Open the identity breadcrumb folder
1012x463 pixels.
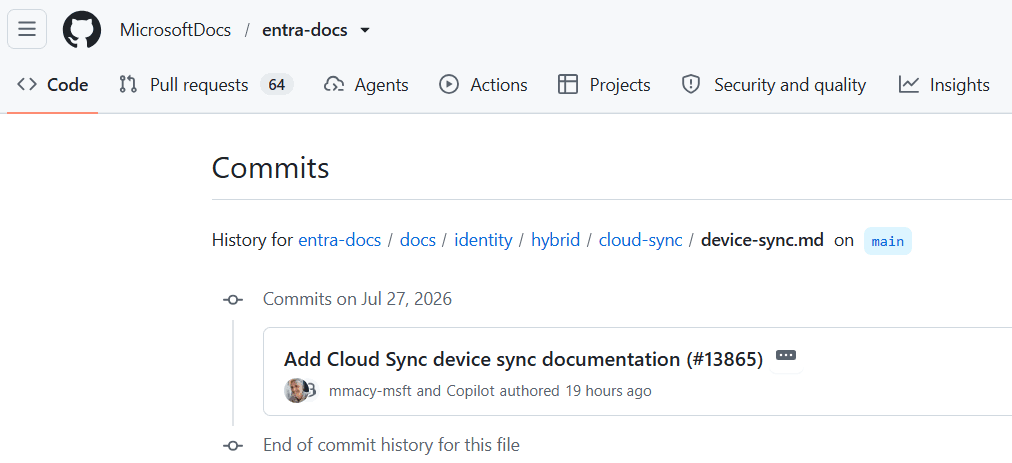[483, 241]
